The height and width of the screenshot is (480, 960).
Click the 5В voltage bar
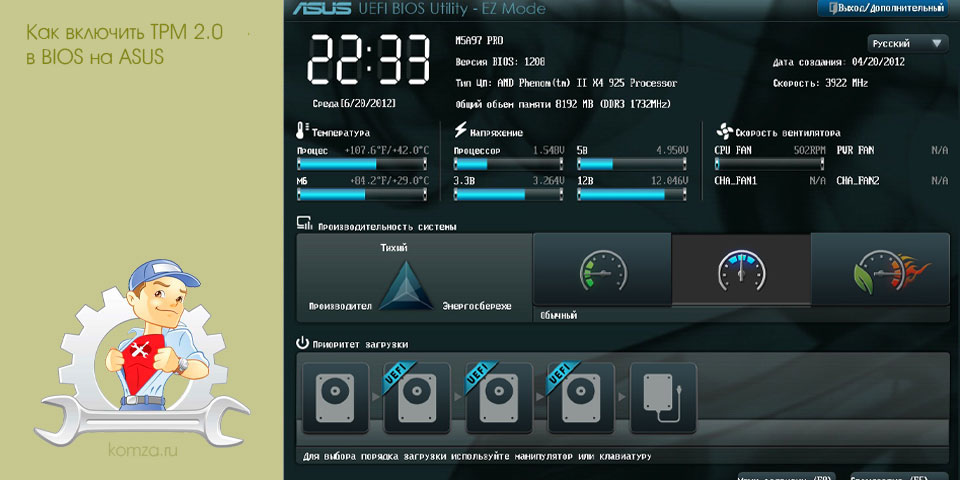coord(632,163)
